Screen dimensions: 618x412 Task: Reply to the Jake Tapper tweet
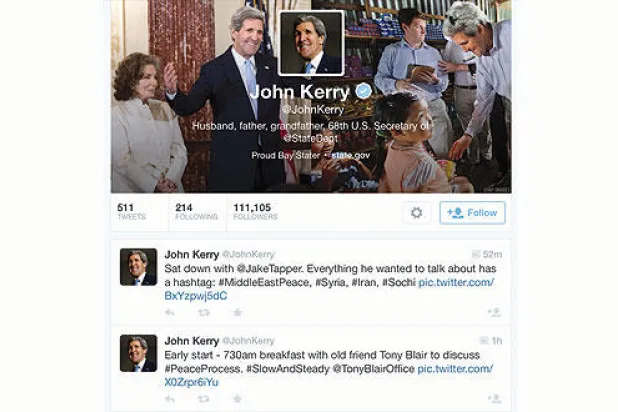pyautogui.click(x=170, y=313)
